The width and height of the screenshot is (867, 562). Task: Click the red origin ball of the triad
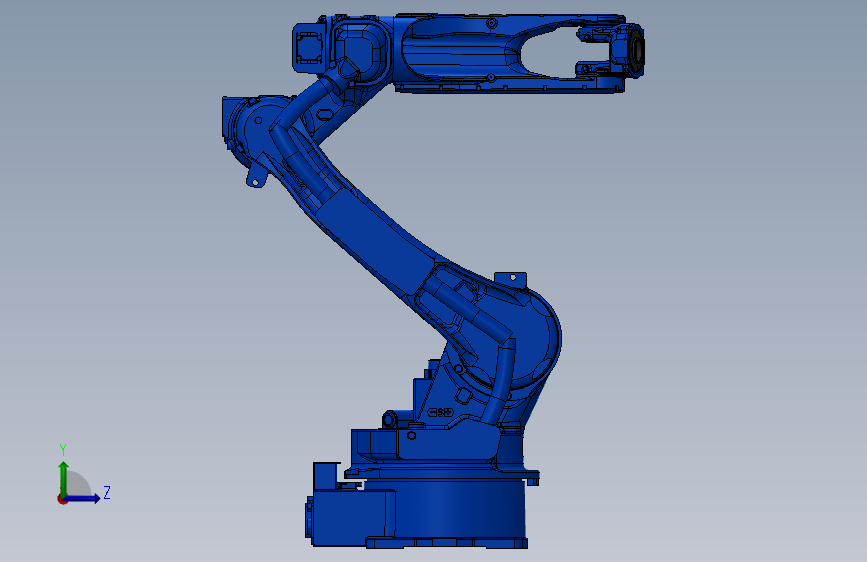pyautogui.click(x=62, y=499)
